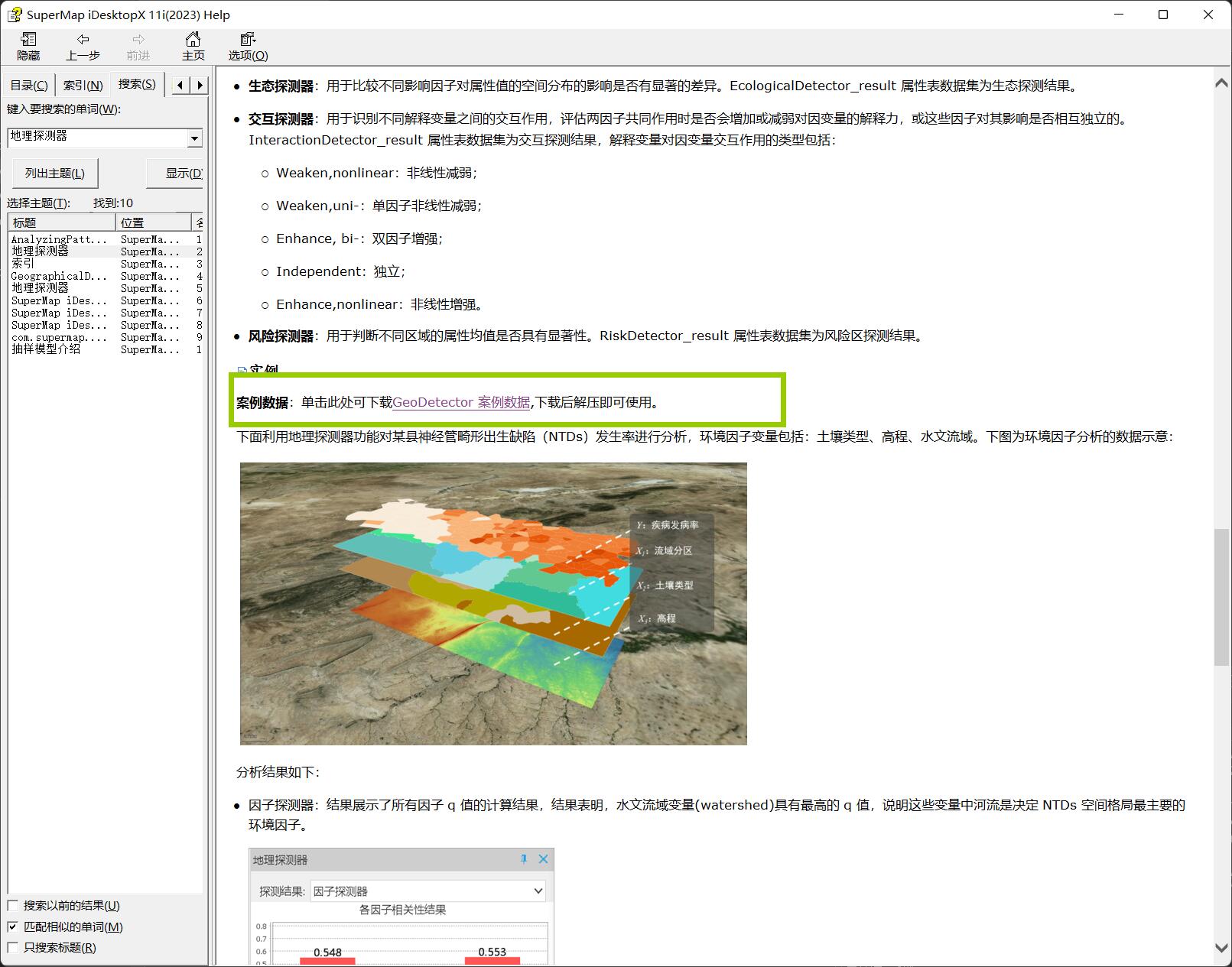Viewport: 1232px width, 967px height.
Task: Close the 地理探测器 panel in the screenshot
Action: pyautogui.click(x=543, y=859)
